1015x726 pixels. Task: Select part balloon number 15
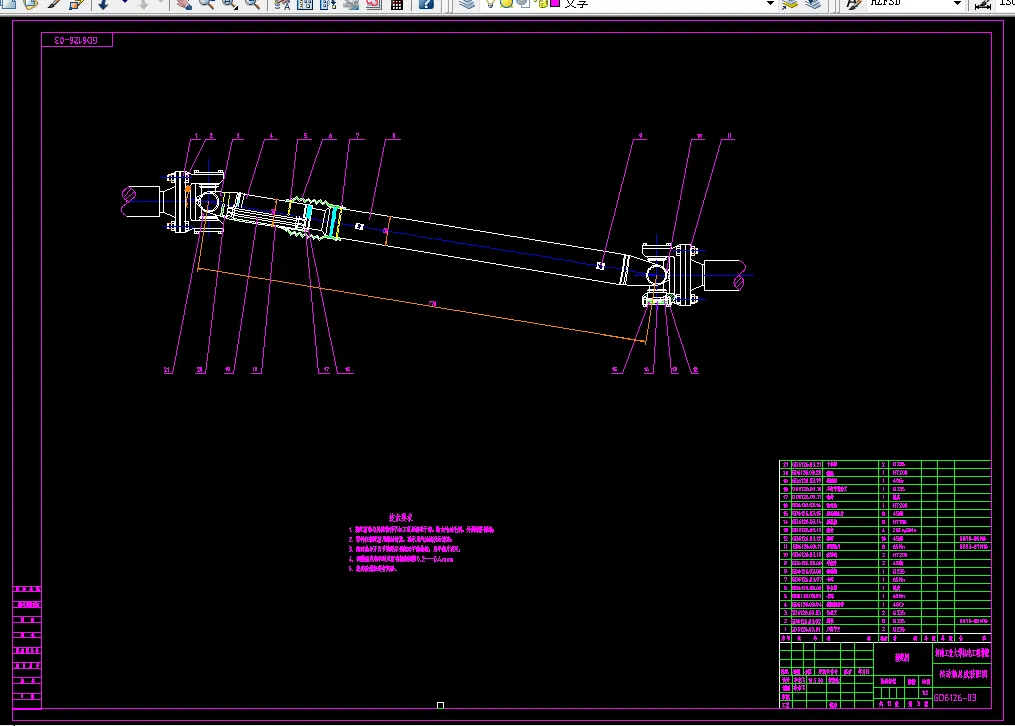614,370
